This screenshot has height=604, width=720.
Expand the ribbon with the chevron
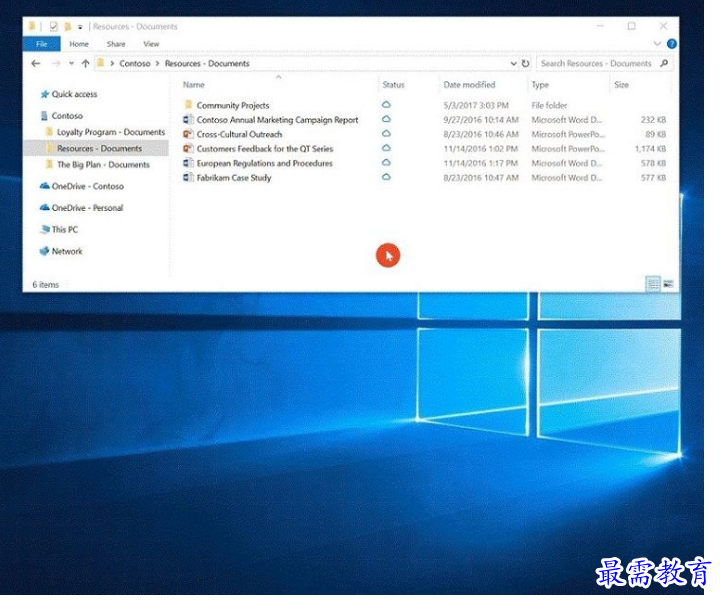coord(657,44)
